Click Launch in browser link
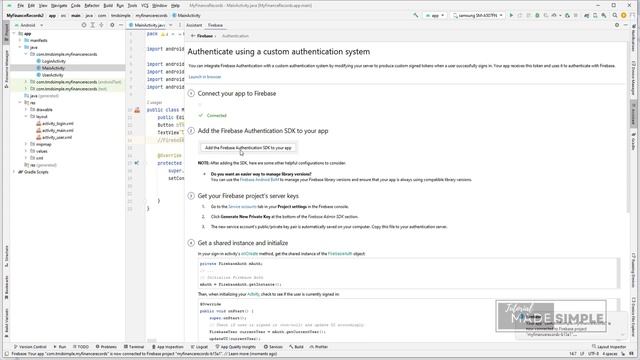Screen dimensions: 640x360 click(x=205, y=77)
